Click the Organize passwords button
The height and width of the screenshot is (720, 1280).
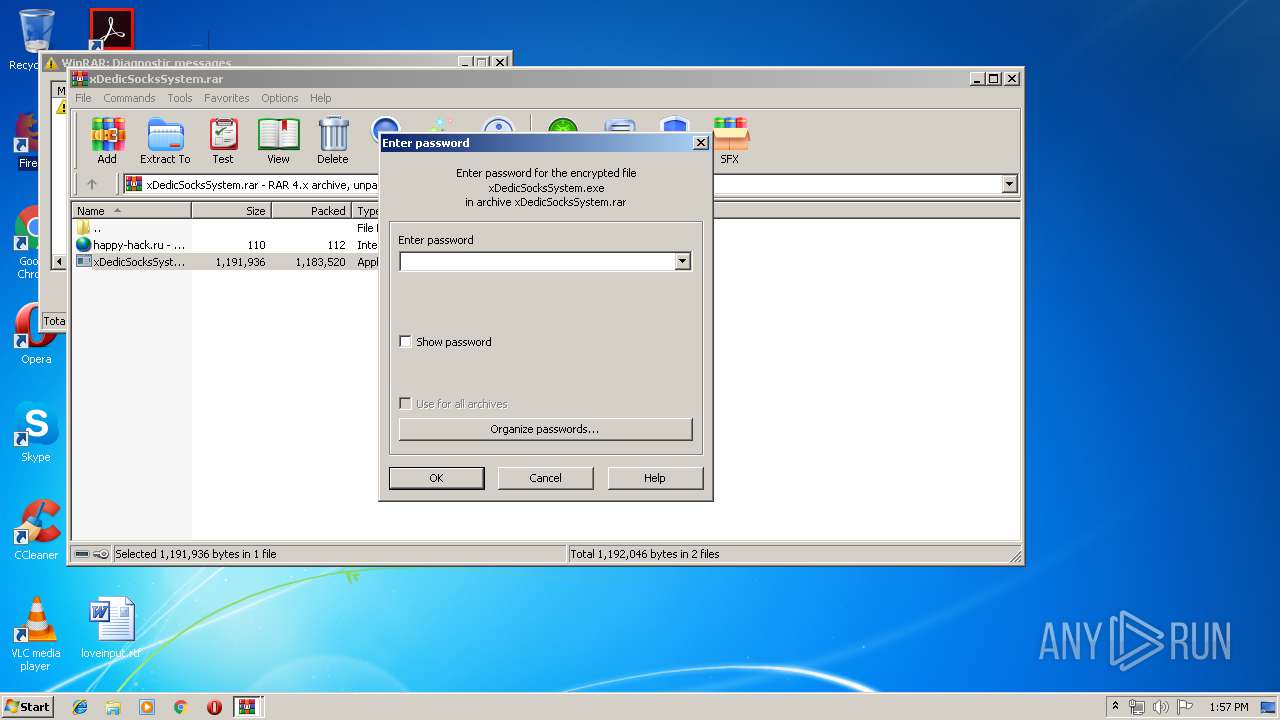point(545,429)
